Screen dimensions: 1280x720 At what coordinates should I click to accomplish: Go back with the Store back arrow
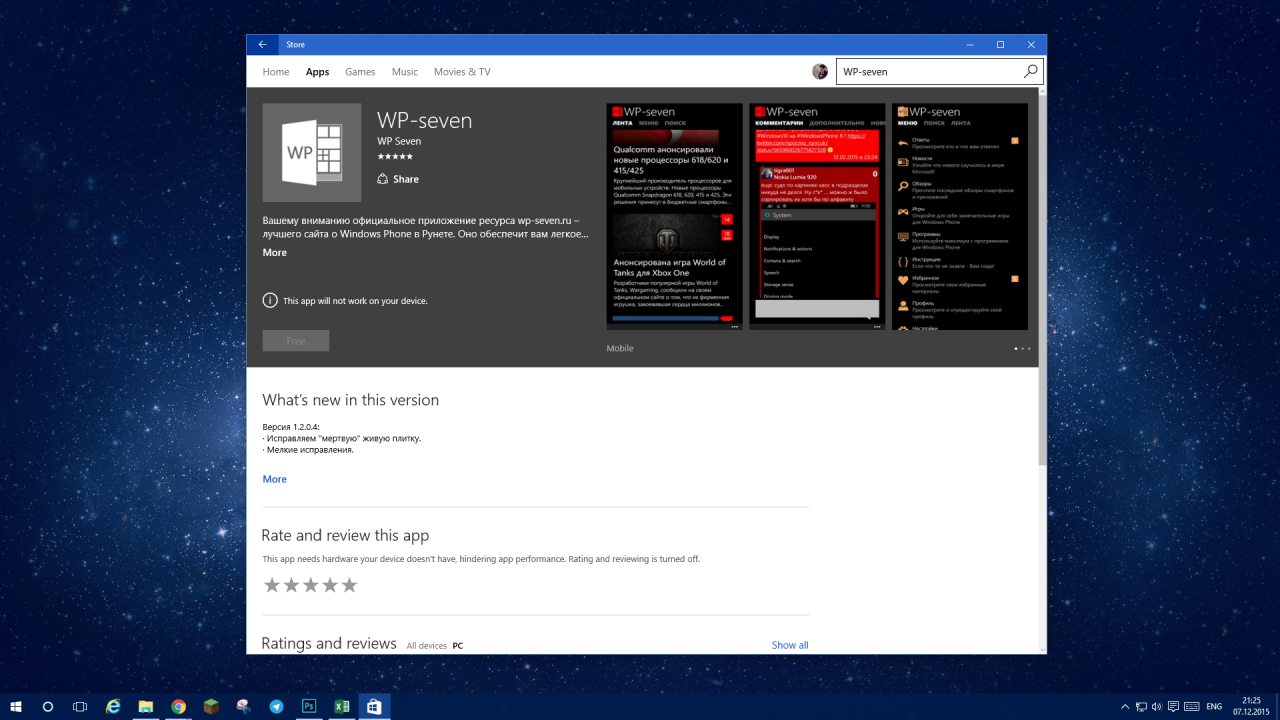coord(262,45)
